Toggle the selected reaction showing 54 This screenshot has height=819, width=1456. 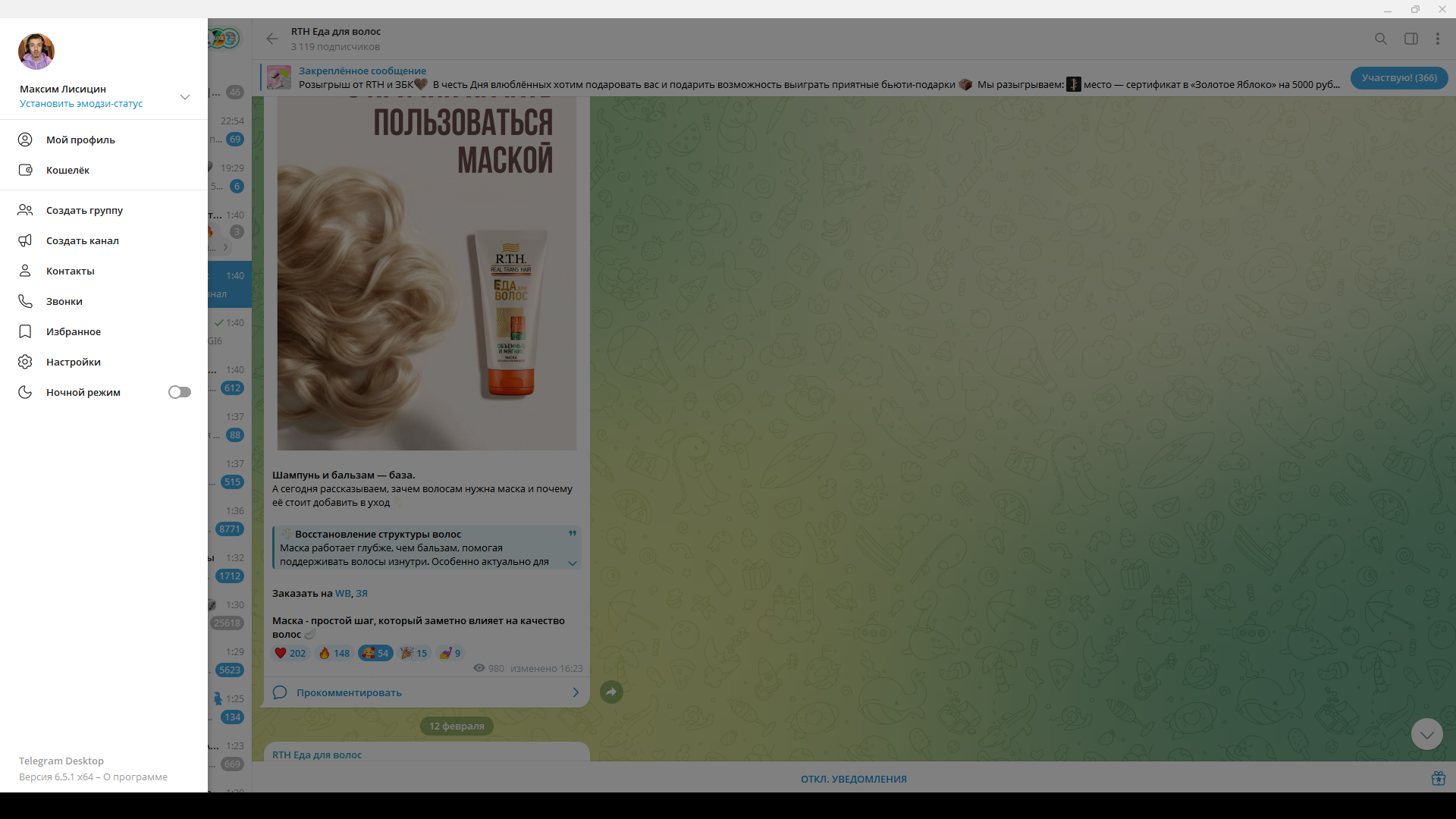point(375,653)
